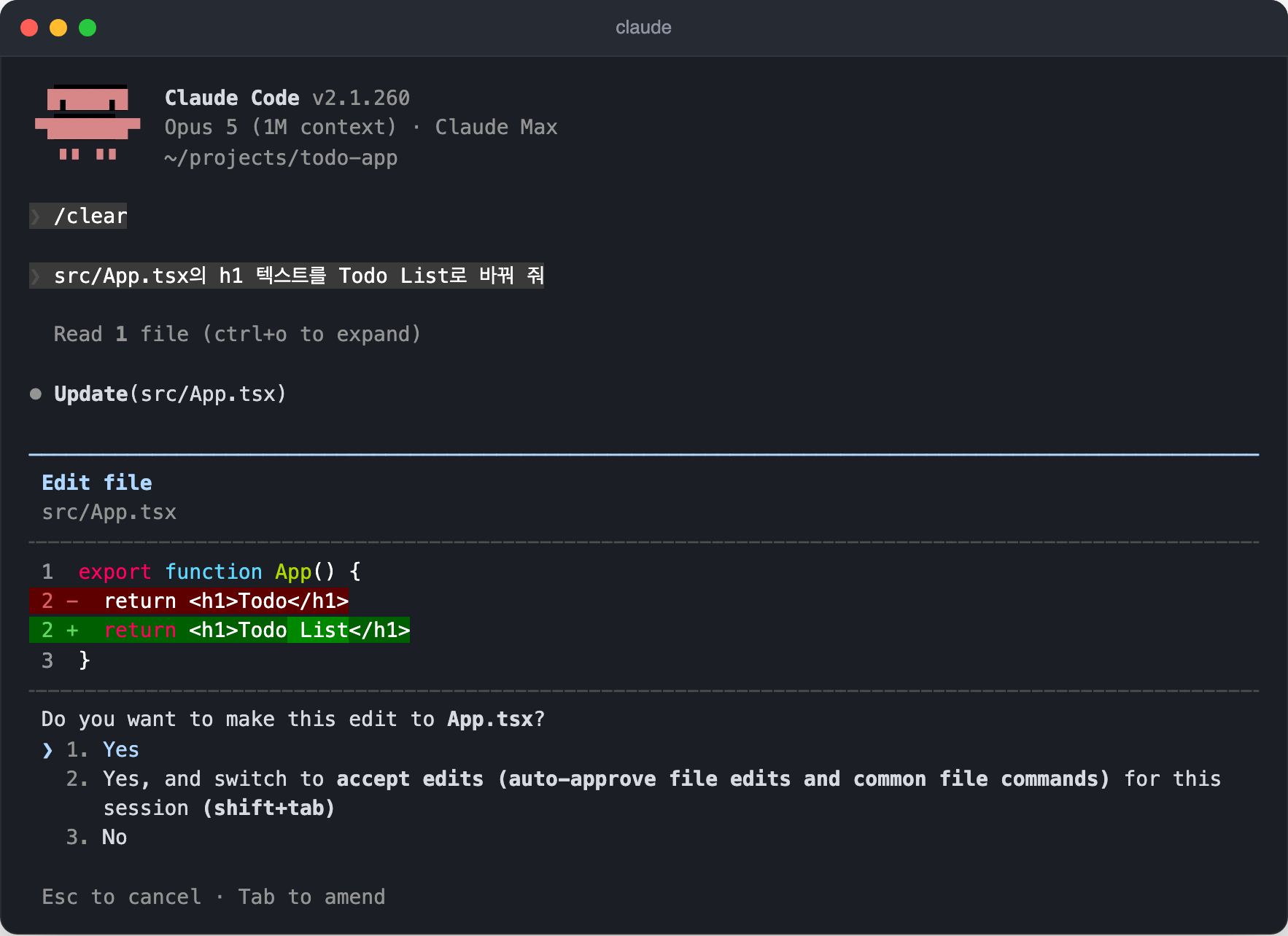Image resolution: width=1288 pixels, height=936 pixels.
Task: Click the selection arrow beside Yes
Action: [x=48, y=750]
